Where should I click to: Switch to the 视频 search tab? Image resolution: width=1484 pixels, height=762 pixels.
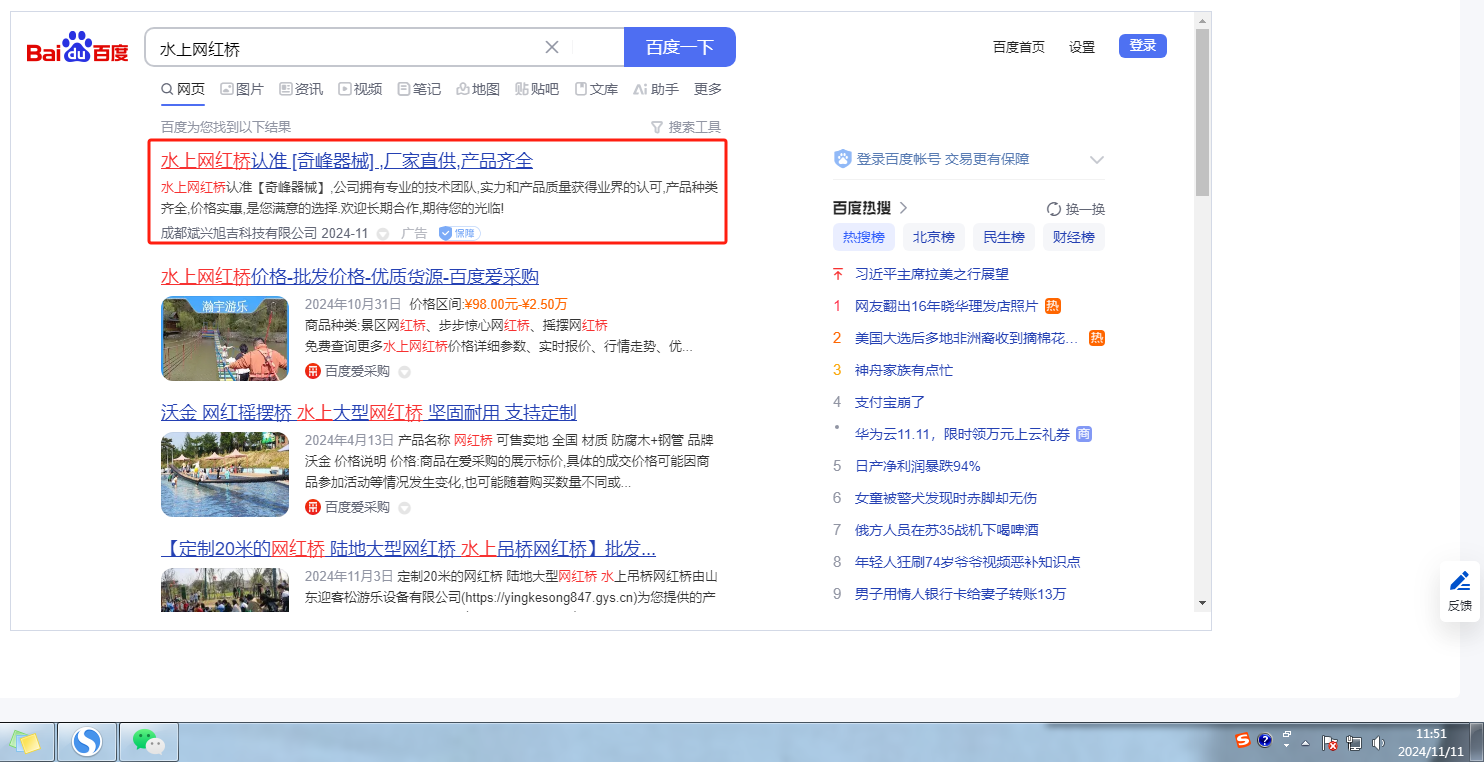360,89
